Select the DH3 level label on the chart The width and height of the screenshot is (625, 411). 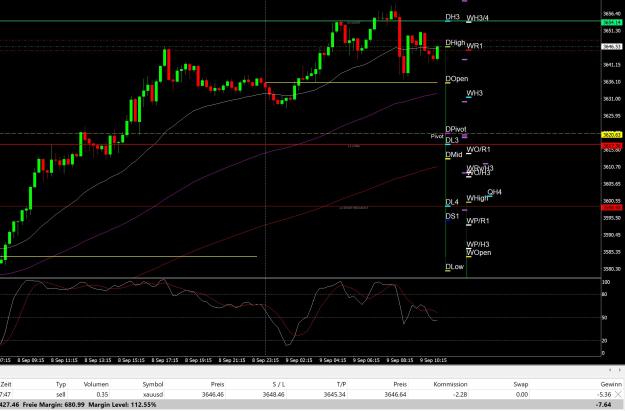coord(452,17)
